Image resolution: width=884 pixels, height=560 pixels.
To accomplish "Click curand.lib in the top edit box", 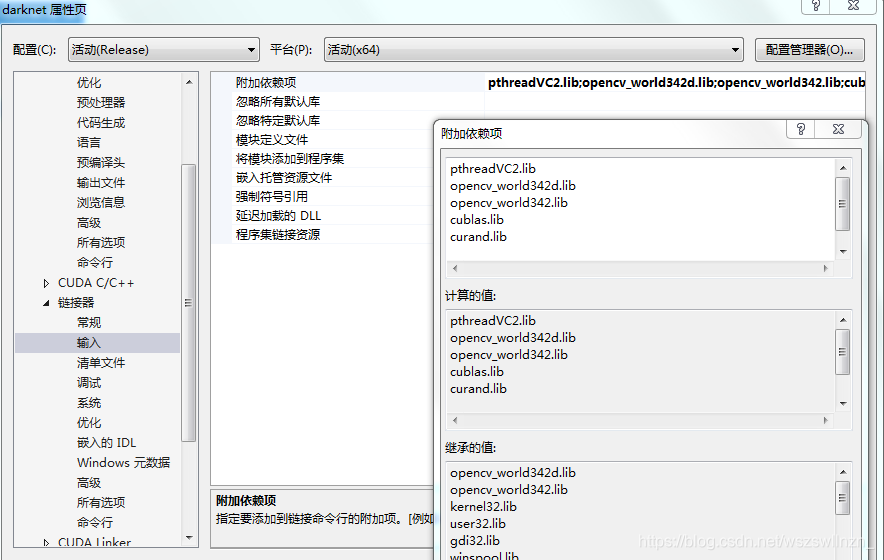I will [x=478, y=237].
